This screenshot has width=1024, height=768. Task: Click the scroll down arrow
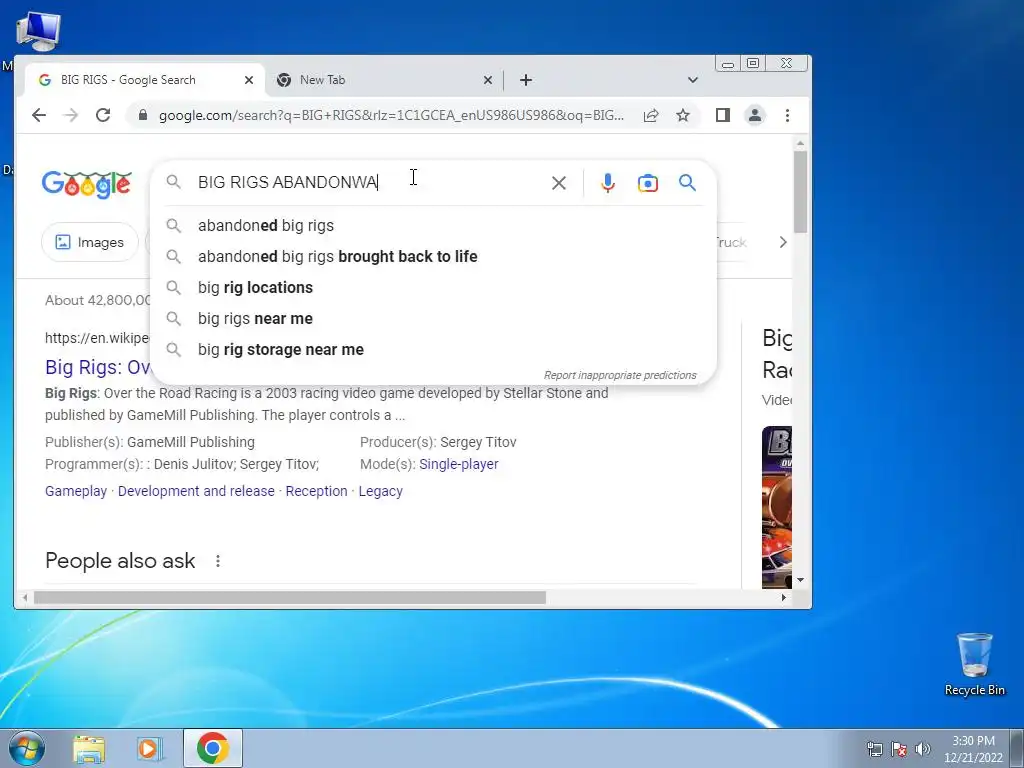click(x=800, y=580)
